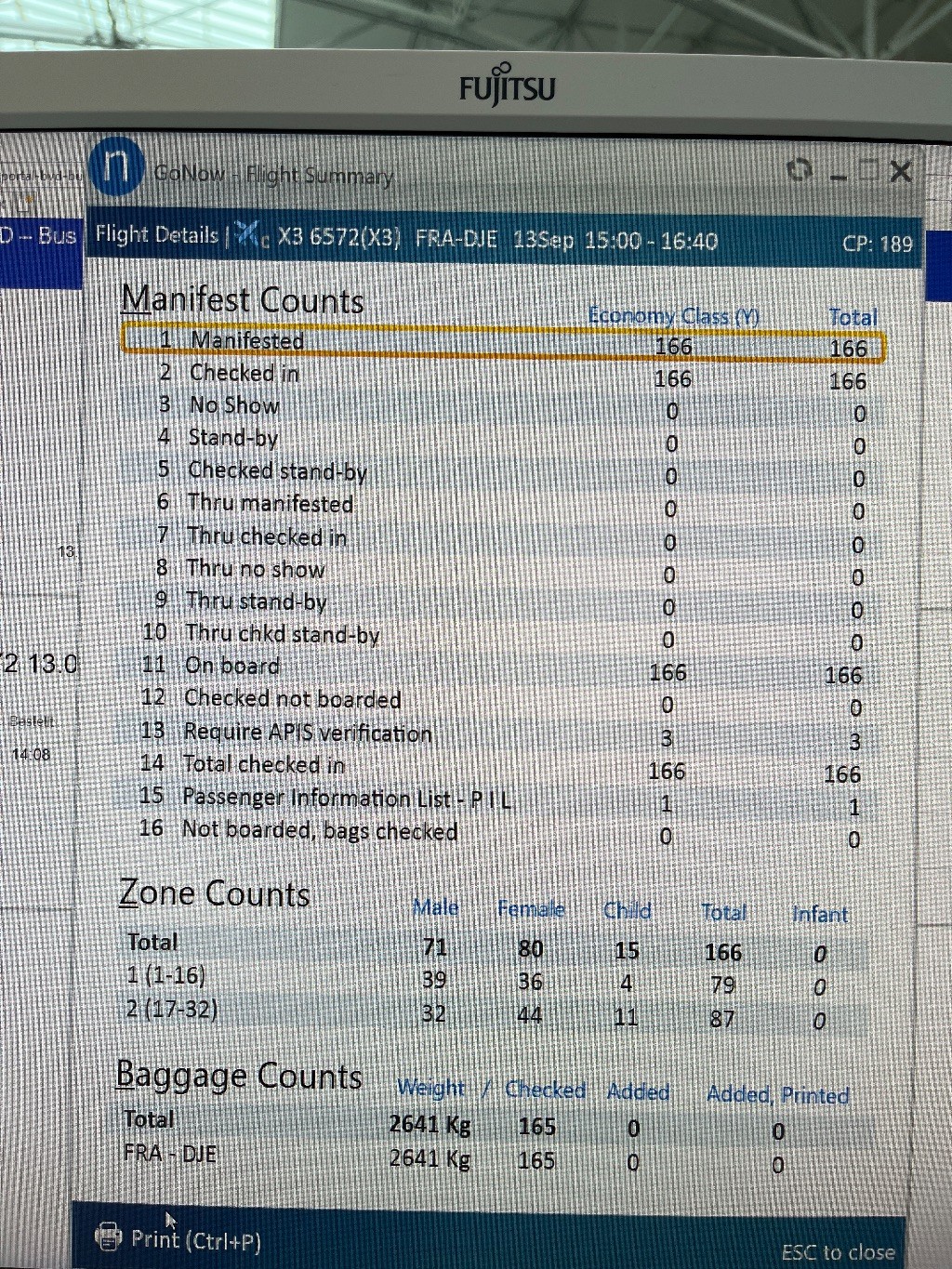Click the printer icon in bottom bar

[x=109, y=1237]
